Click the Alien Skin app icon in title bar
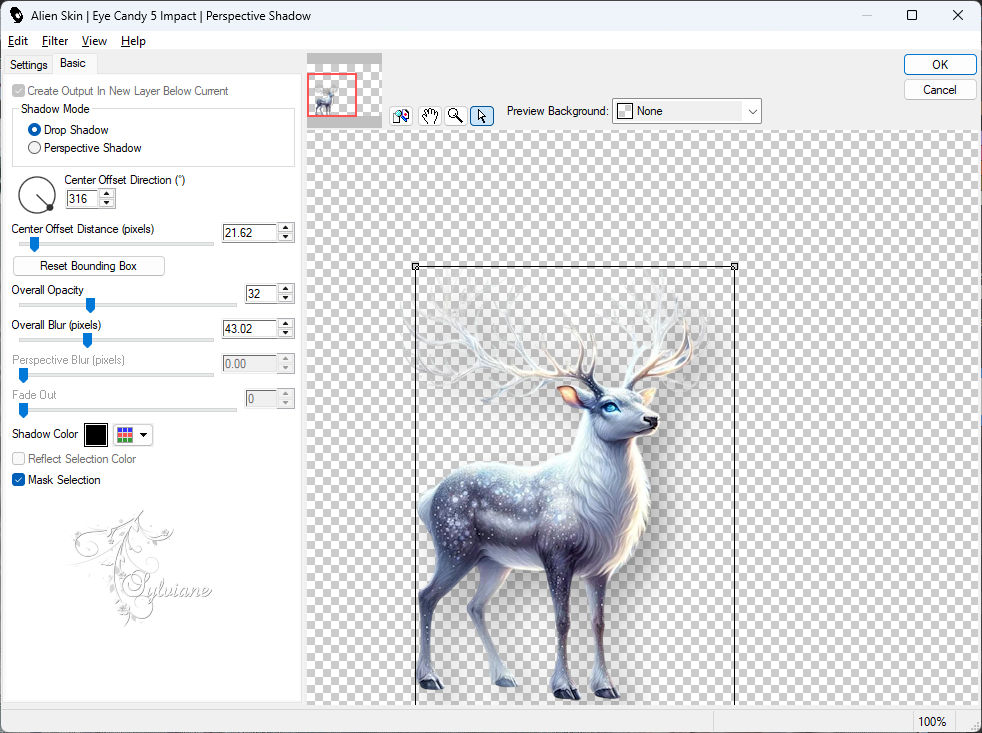Image resolution: width=982 pixels, height=733 pixels. 16,15
